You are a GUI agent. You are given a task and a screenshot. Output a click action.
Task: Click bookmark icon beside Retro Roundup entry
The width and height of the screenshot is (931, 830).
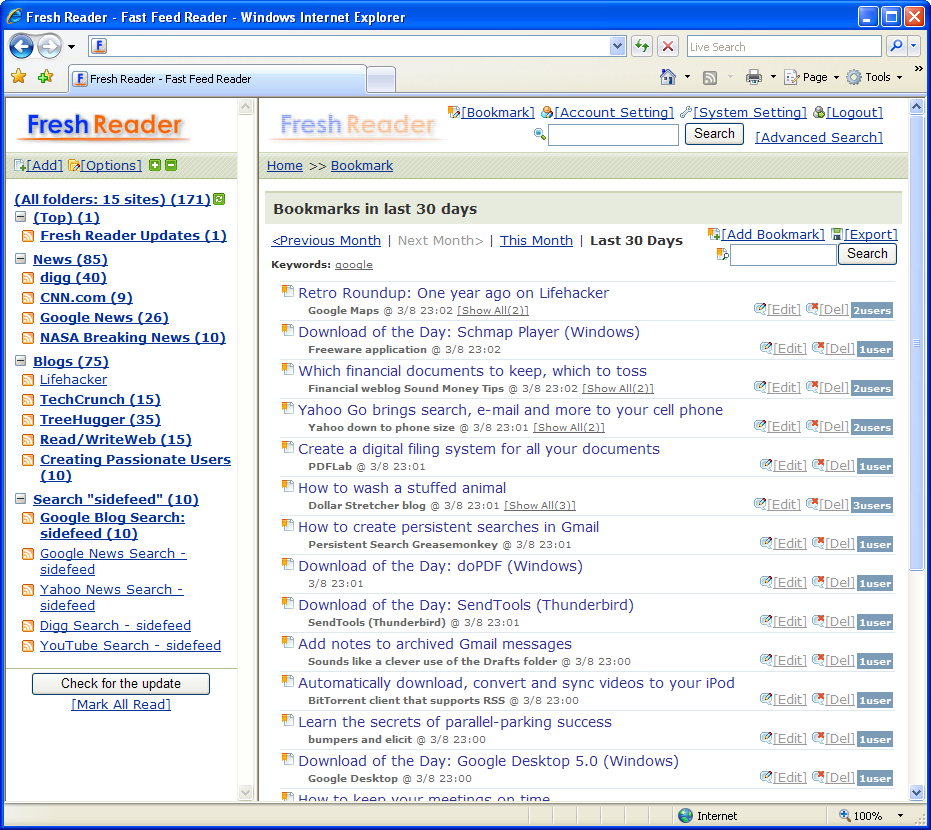[x=288, y=291]
